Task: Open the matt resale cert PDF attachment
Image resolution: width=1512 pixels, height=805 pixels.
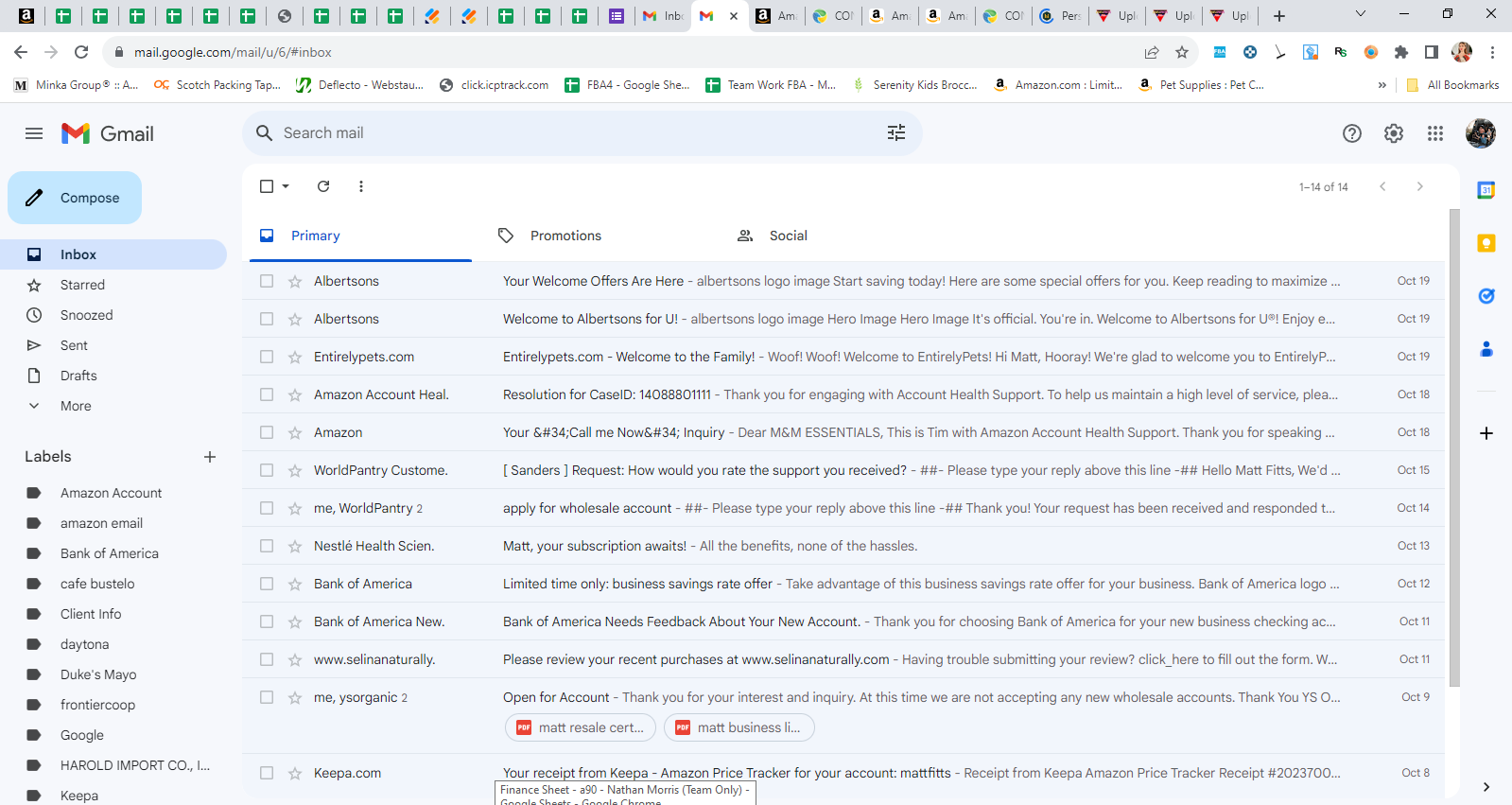Action: click(x=581, y=727)
